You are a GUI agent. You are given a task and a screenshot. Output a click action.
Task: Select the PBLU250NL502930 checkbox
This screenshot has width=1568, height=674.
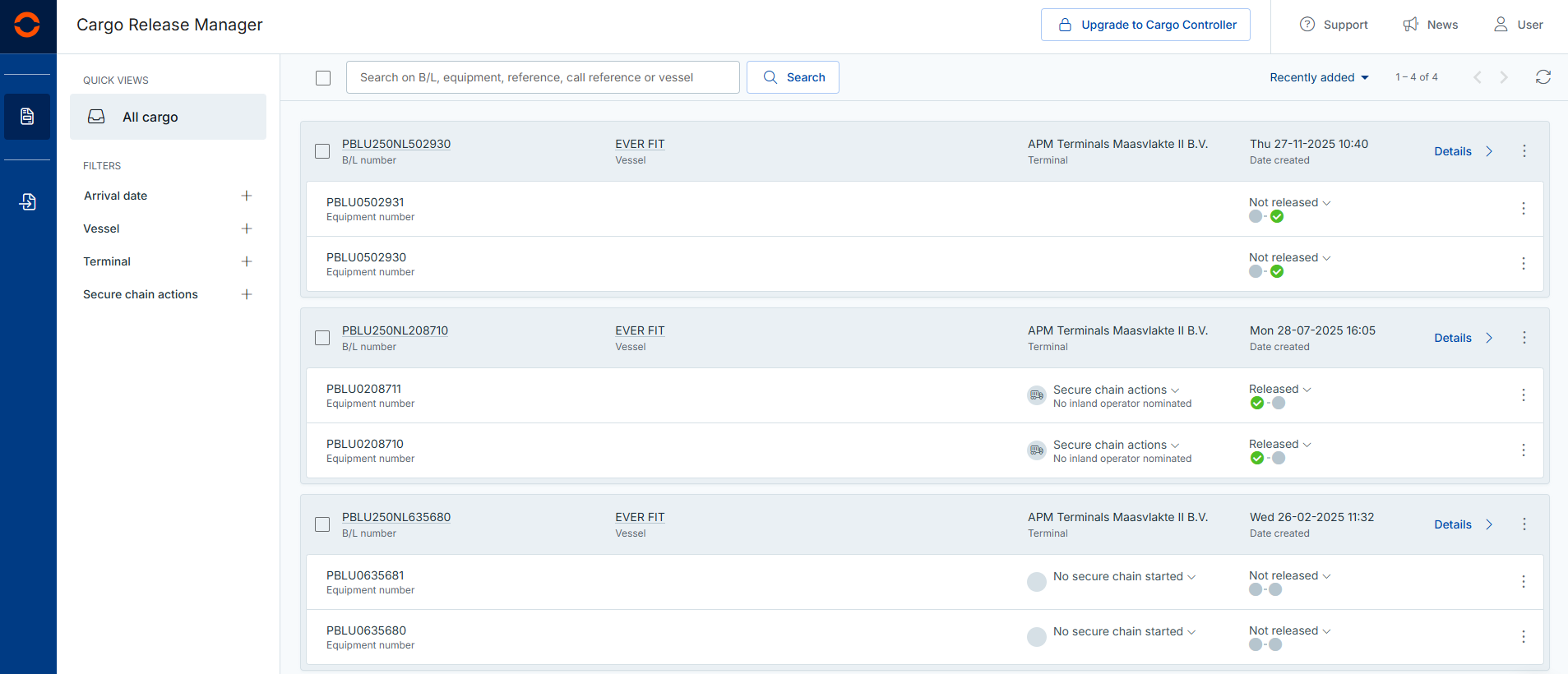[x=322, y=151]
